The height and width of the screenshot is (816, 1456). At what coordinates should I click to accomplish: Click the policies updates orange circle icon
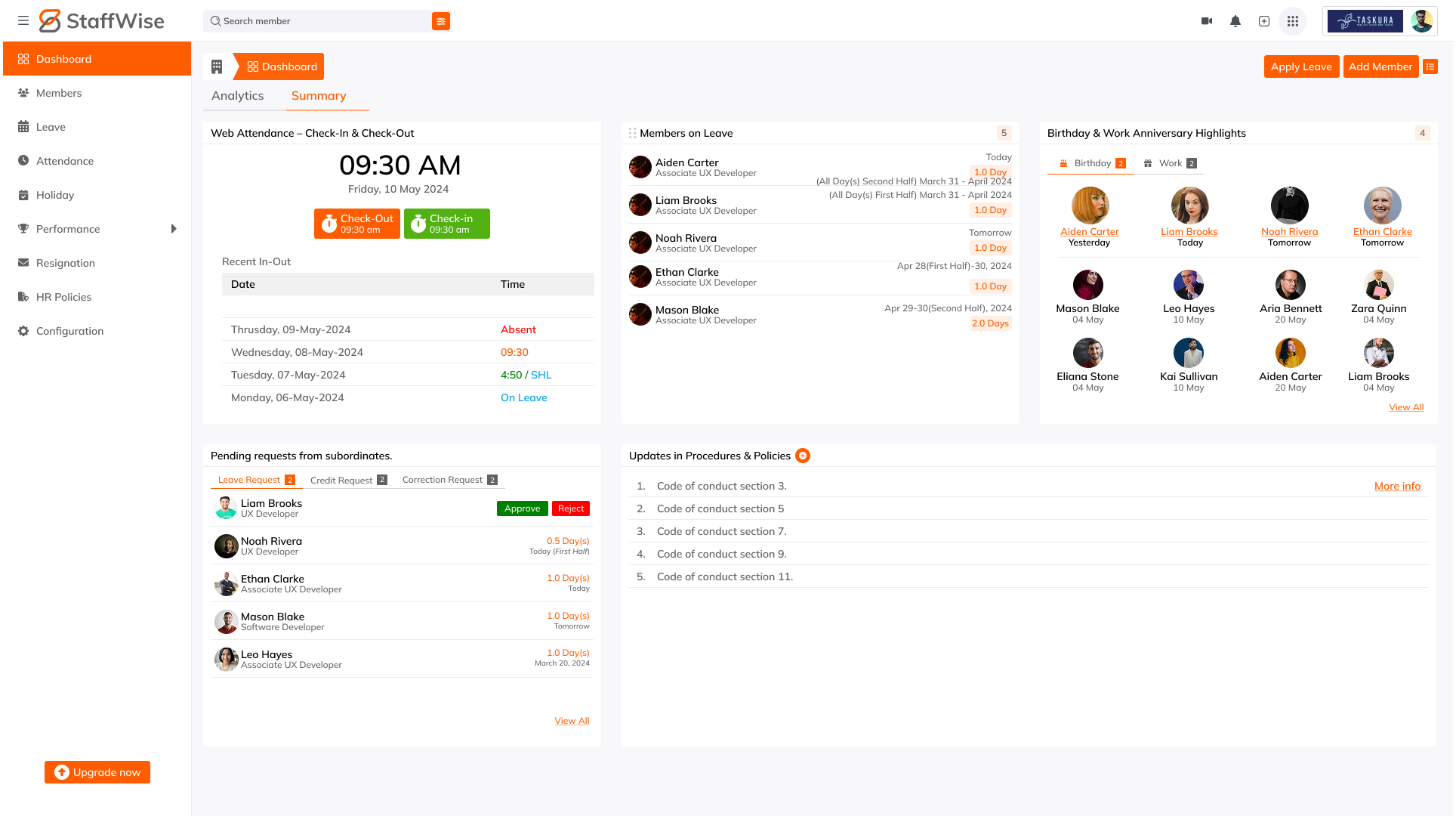[803, 456]
